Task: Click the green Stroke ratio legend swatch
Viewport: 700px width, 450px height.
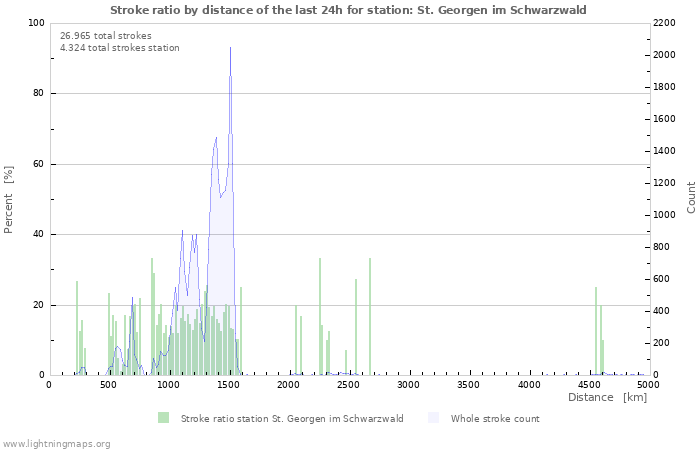Action: (163, 418)
